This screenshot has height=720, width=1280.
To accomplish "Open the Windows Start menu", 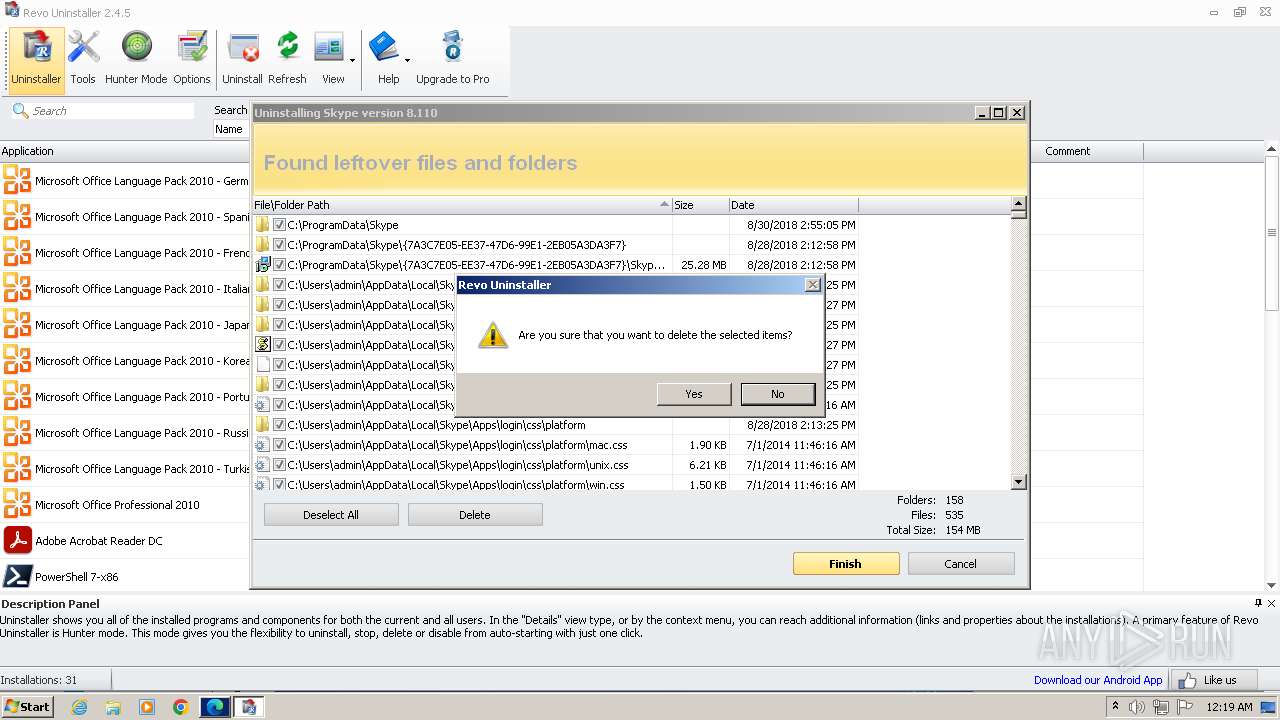I will pos(28,707).
